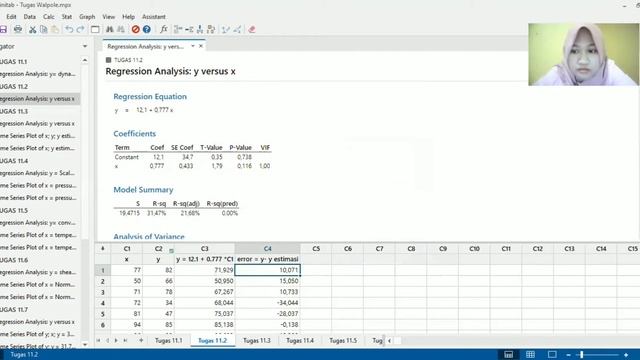The height and width of the screenshot is (360, 640).
Task: Open the Assistant menu
Action: click(x=153, y=17)
